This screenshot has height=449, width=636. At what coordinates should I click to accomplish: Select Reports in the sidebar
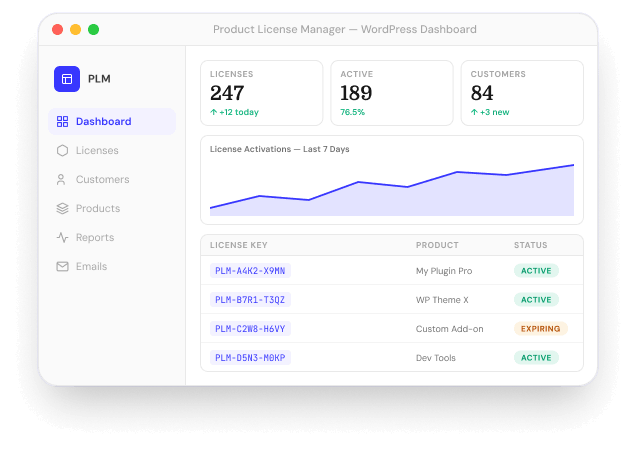(x=112, y=237)
